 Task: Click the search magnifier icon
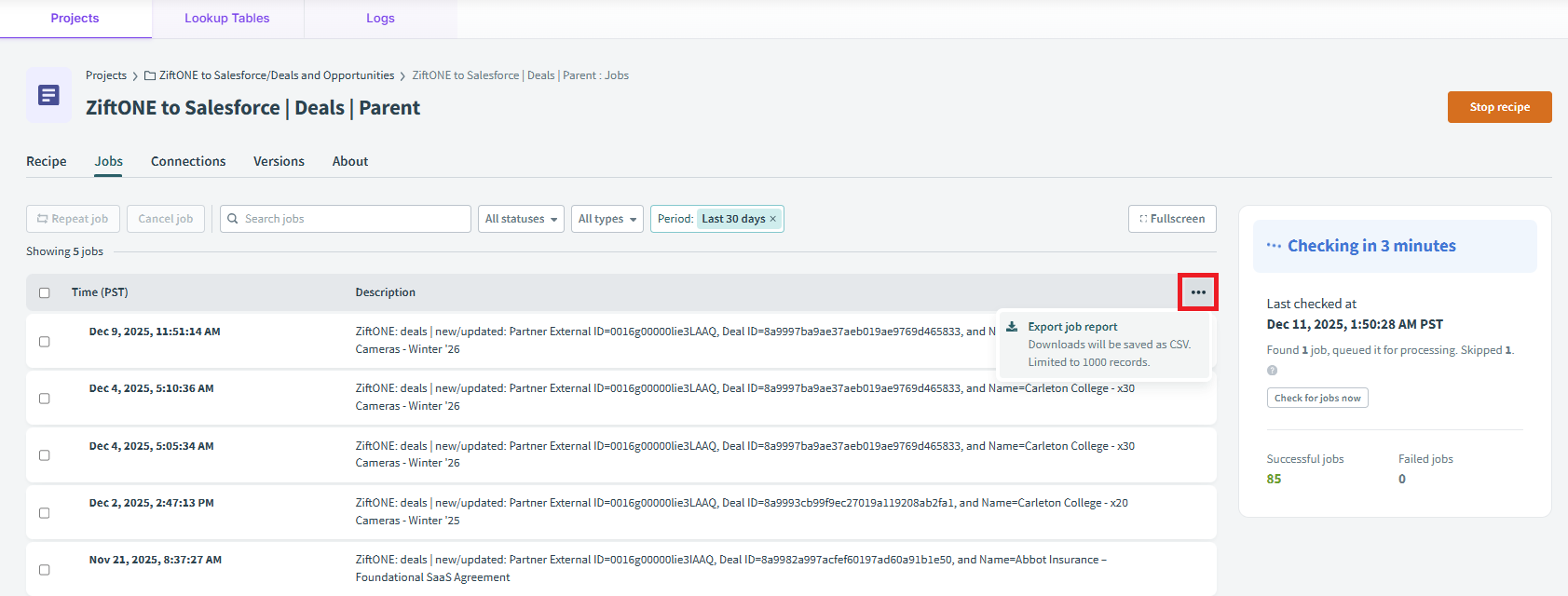tap(233, 219)
